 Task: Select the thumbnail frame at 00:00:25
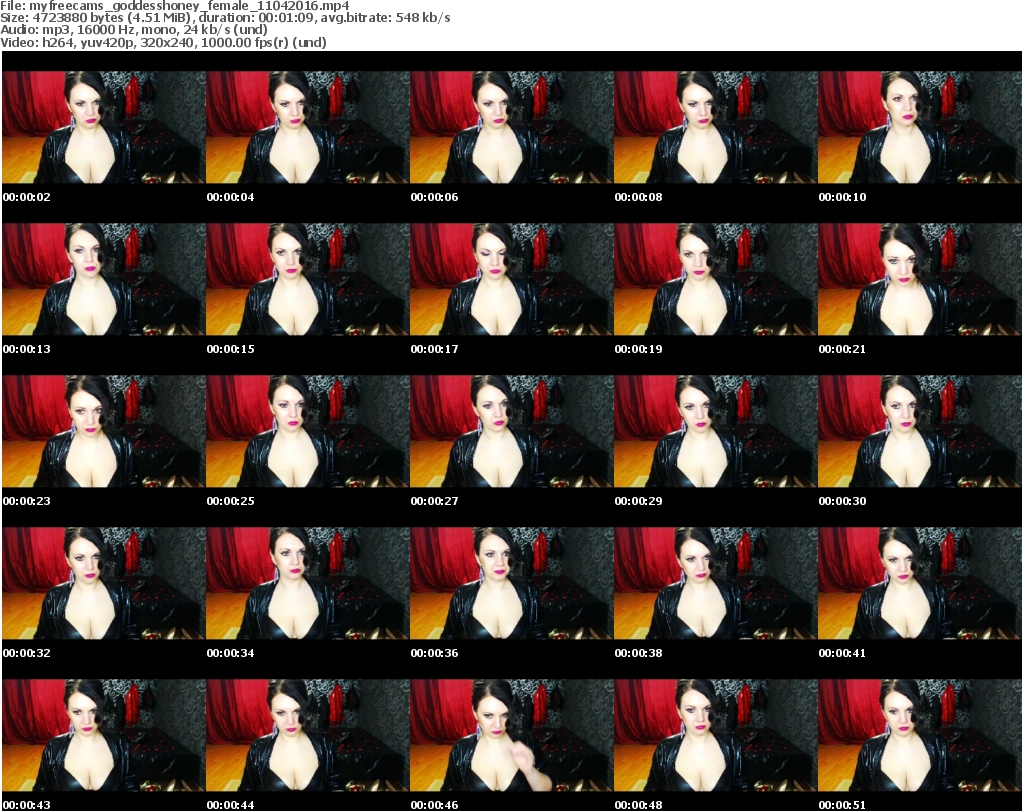(x=308, y=431)
